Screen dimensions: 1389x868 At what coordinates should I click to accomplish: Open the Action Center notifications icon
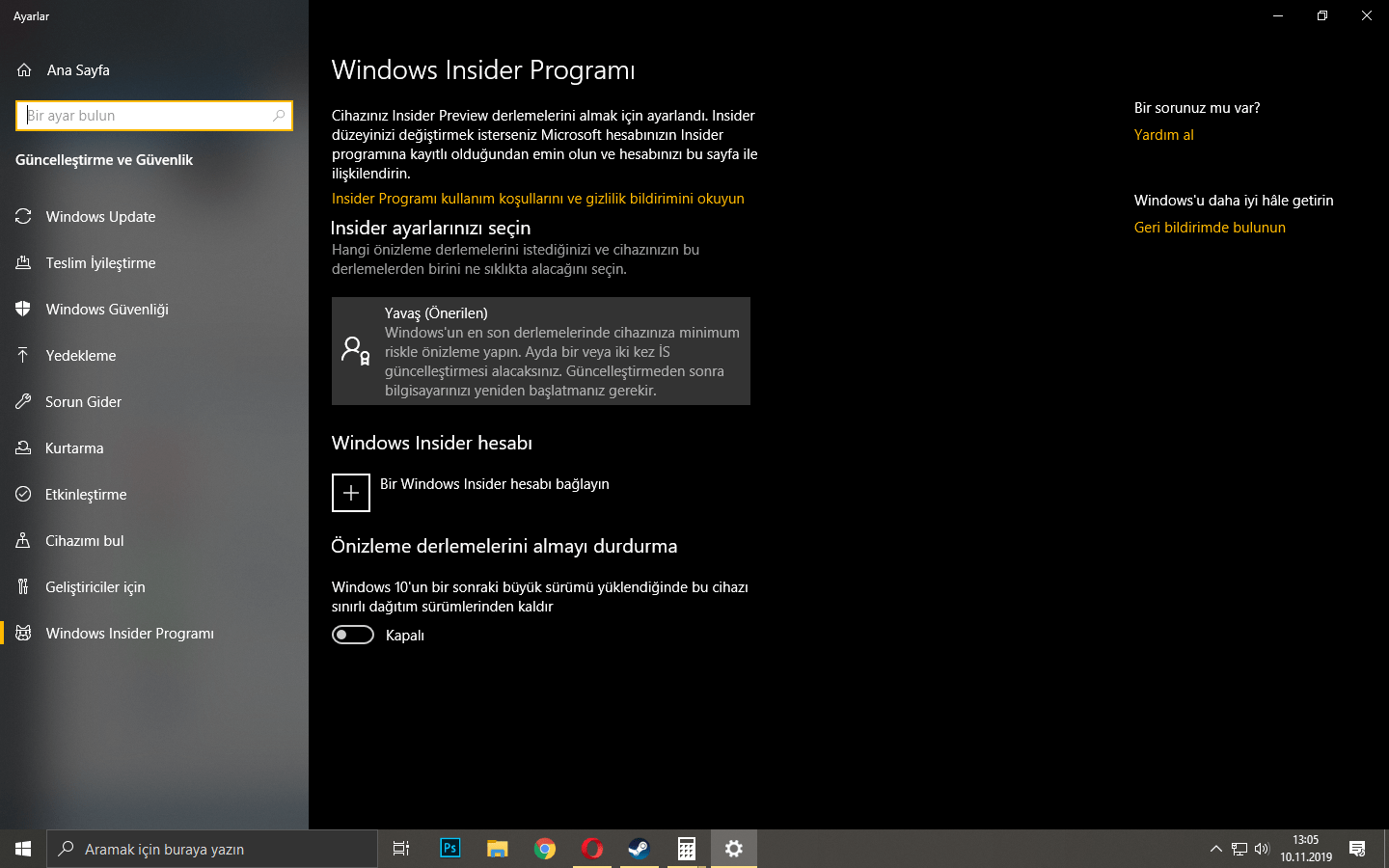(x=1357, y=849)
